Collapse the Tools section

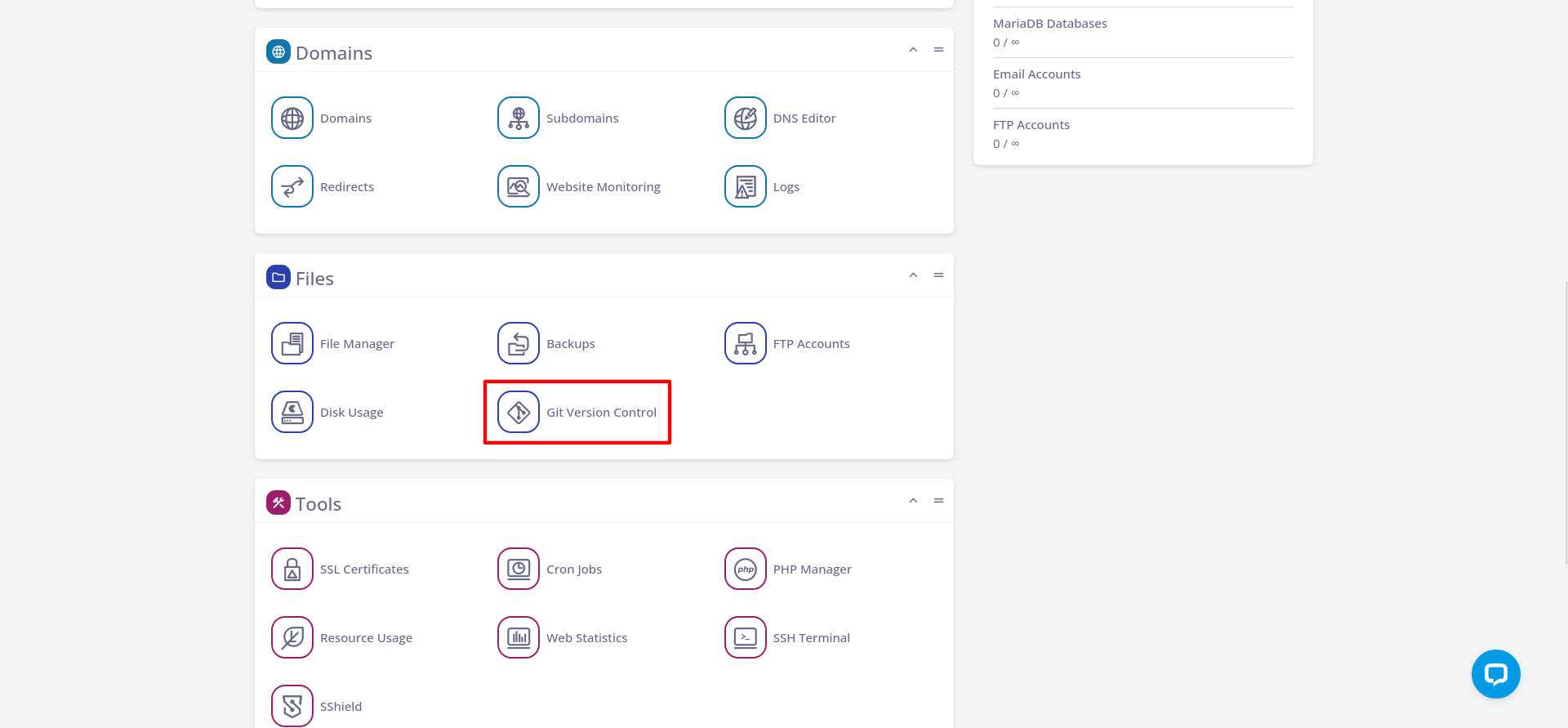913,501
